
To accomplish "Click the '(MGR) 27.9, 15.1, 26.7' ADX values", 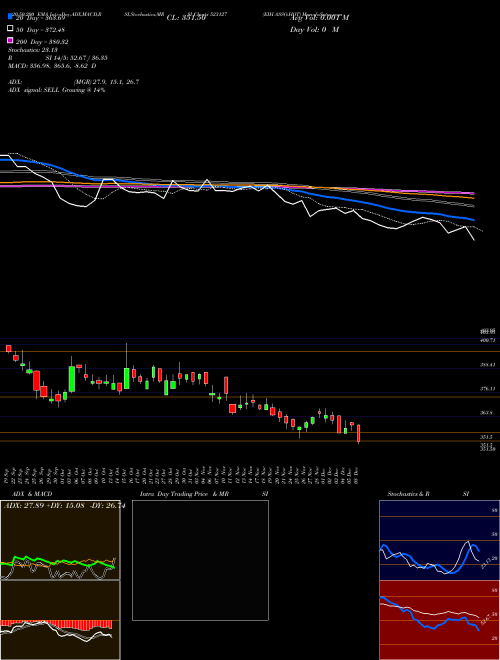I will tap(106, 82).
